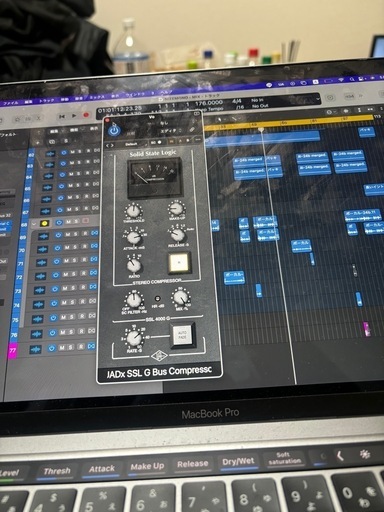Screen dimensions: 384x512
Task: Click the go-to-beginning transport button
Action: click(x=62, y=116)
